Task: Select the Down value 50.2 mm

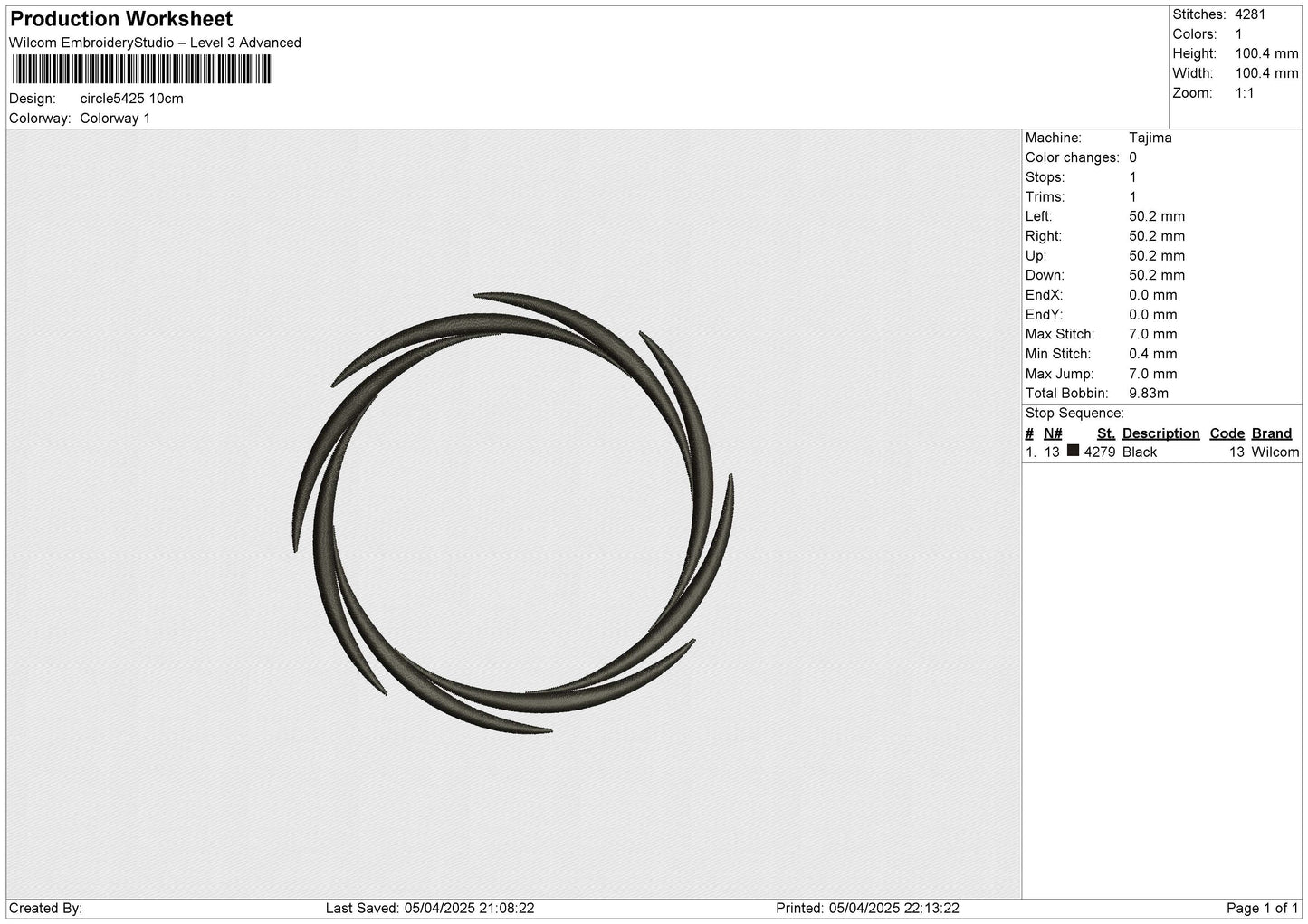Action: [1157, 275]
